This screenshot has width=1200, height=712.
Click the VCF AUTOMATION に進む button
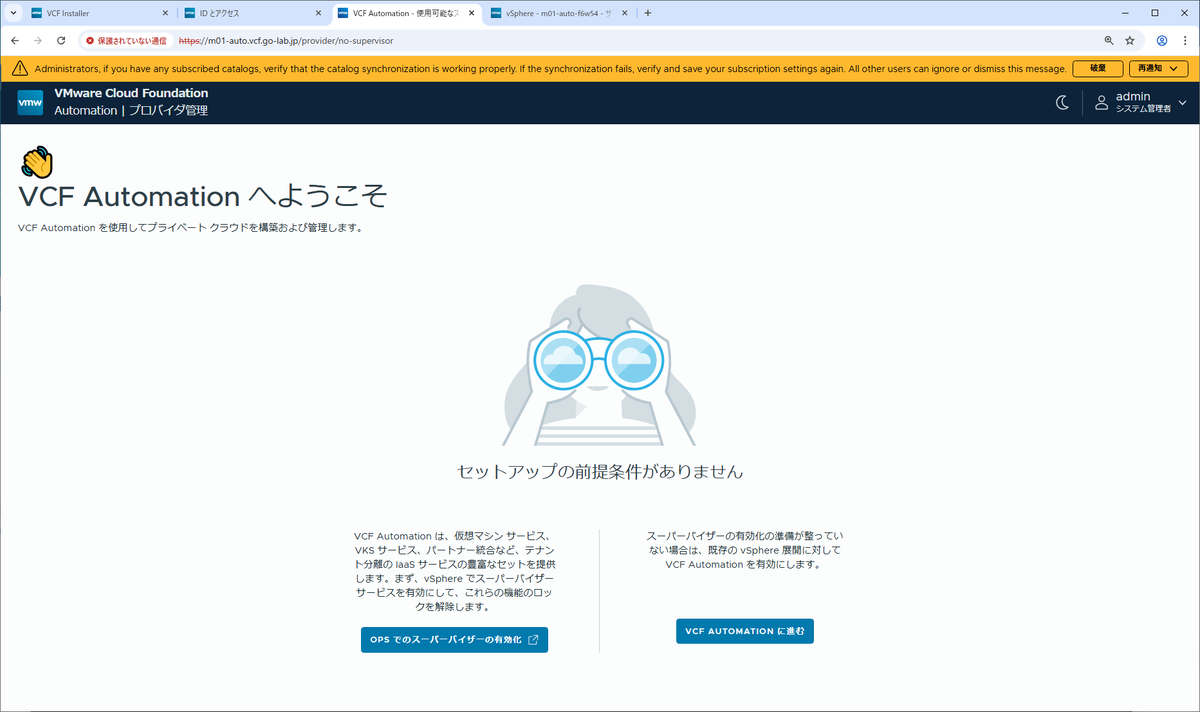(x=744, y=631)
